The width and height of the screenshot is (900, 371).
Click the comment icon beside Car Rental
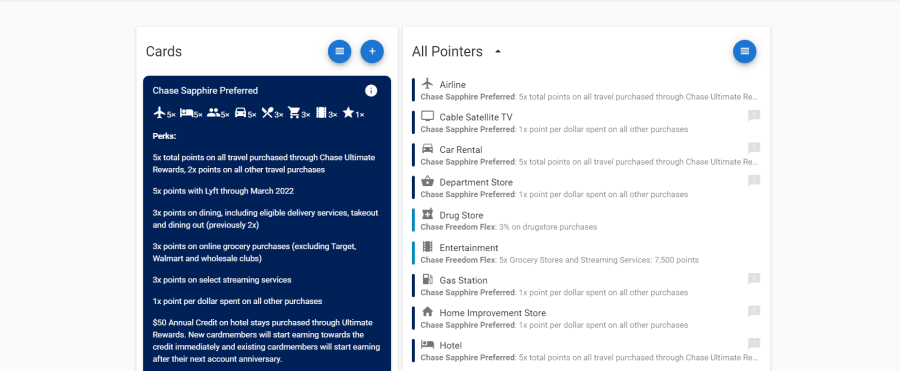(x=754, y=148)
